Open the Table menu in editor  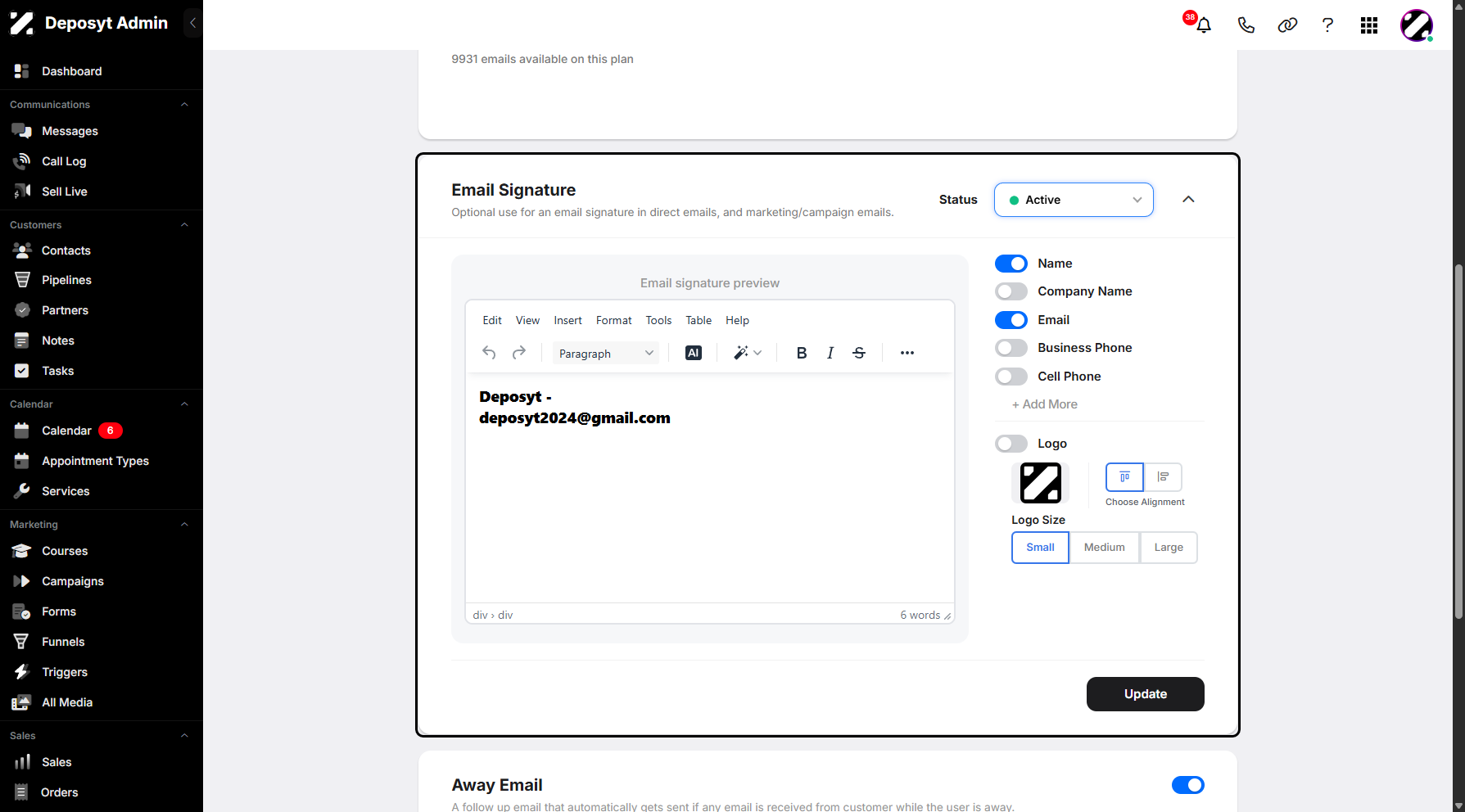click(x=699, y=320)
